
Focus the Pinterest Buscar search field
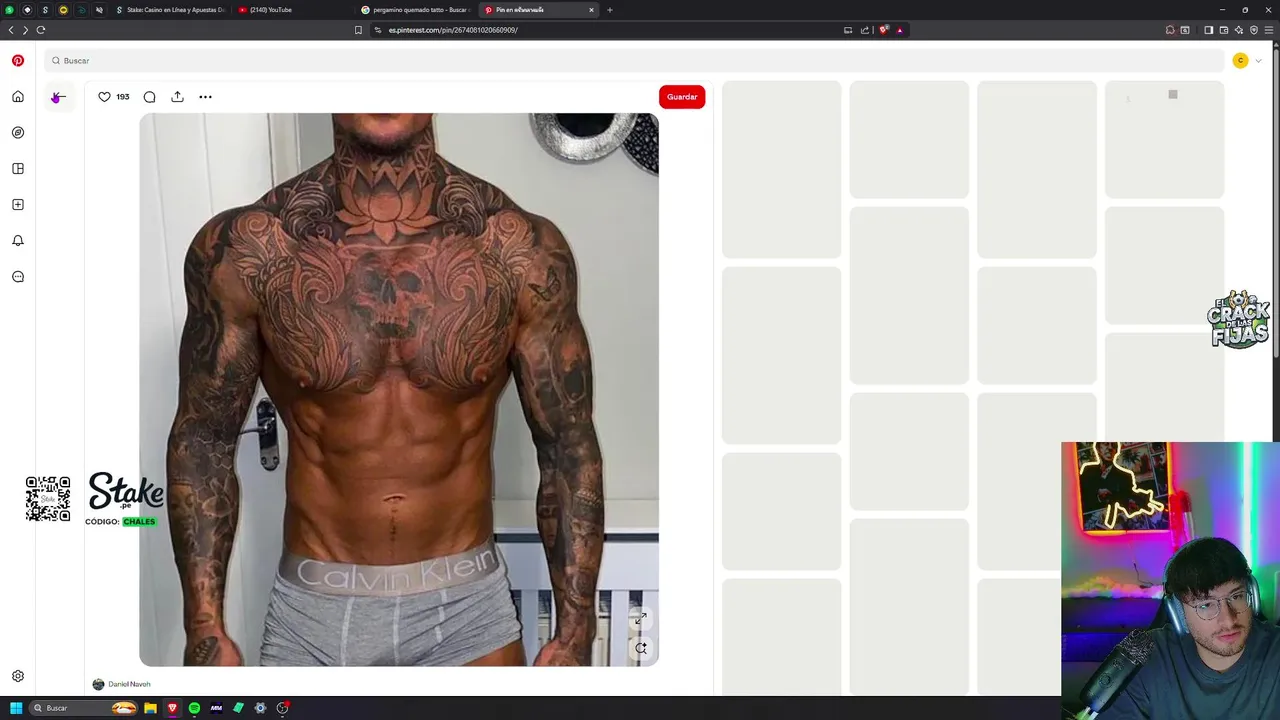point(634,61)
